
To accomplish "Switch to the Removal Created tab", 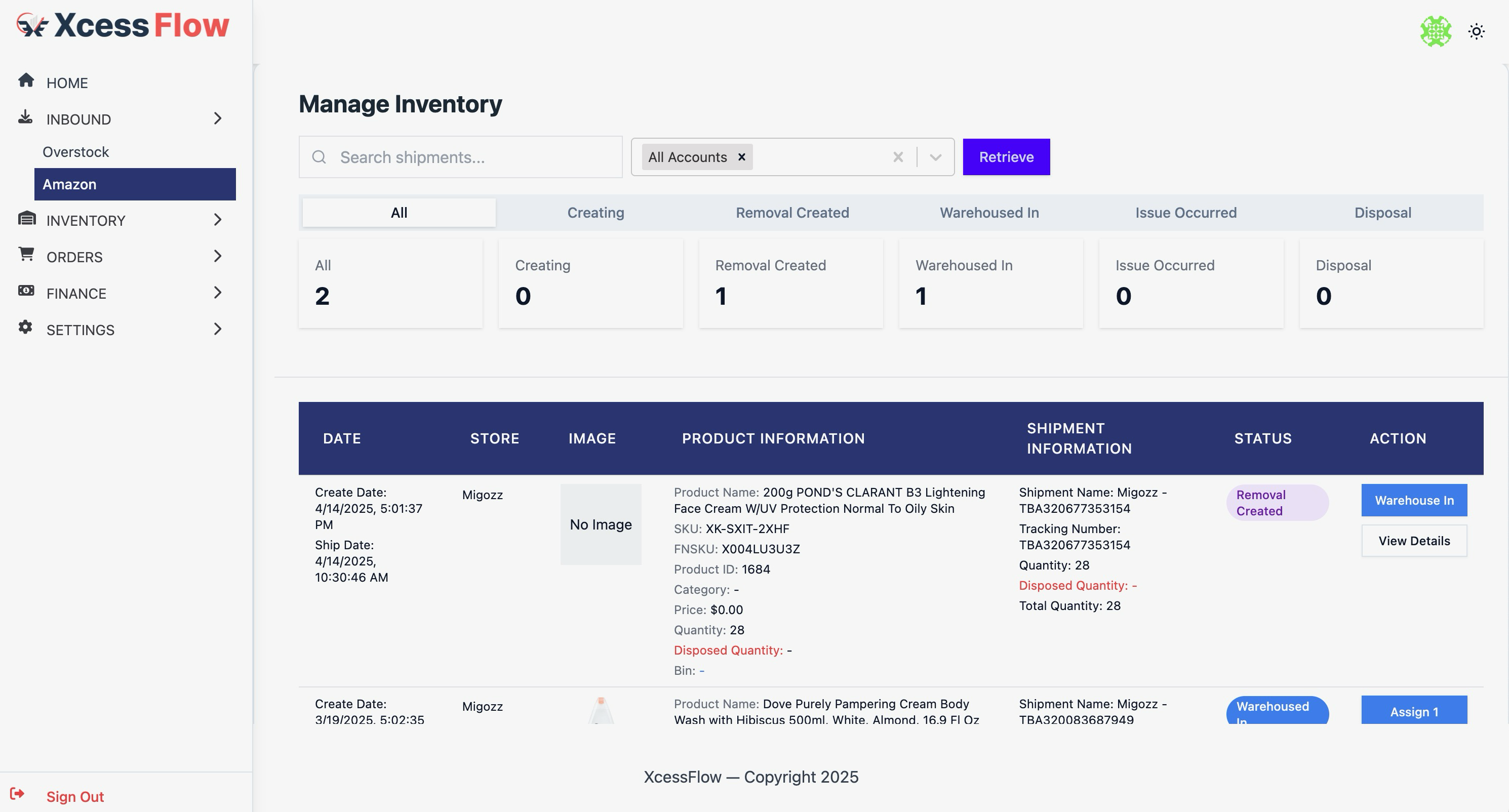I will click(792, 213).
